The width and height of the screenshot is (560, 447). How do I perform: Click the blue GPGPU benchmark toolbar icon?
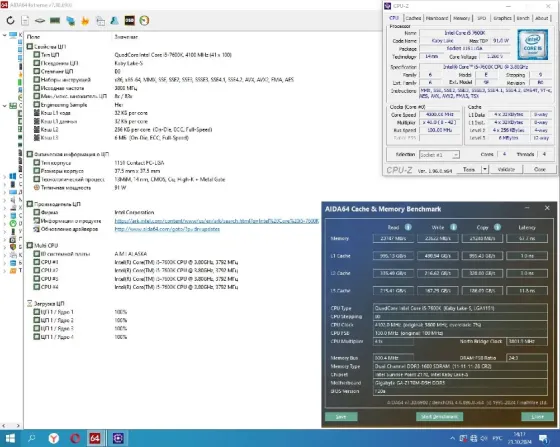click(70, 21)
